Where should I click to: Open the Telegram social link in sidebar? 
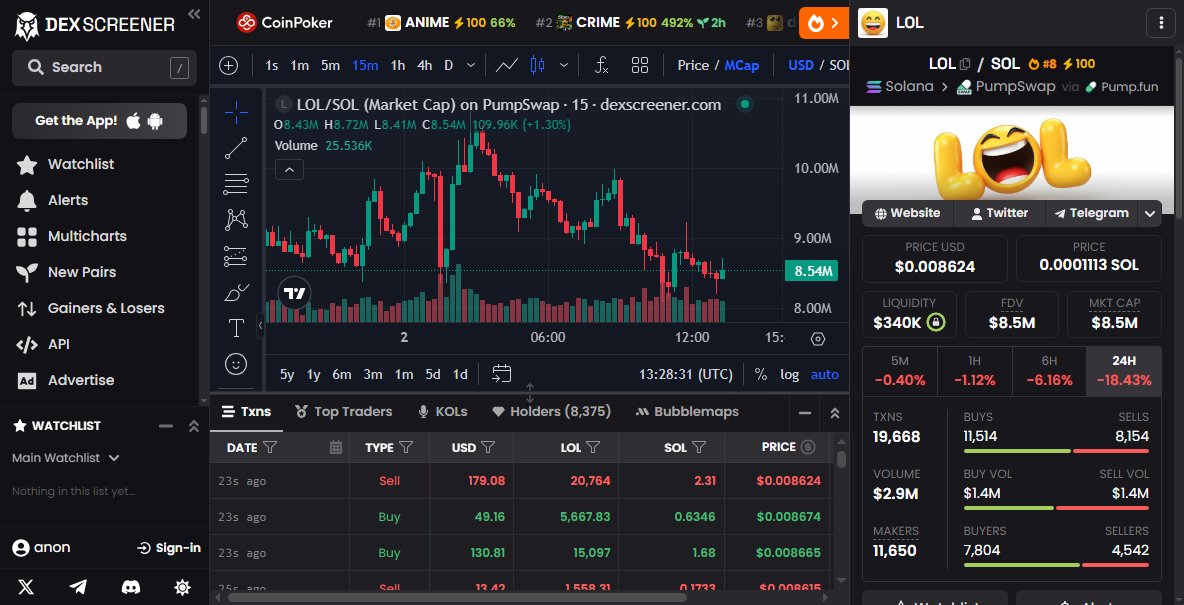click(x=78, y=587)
